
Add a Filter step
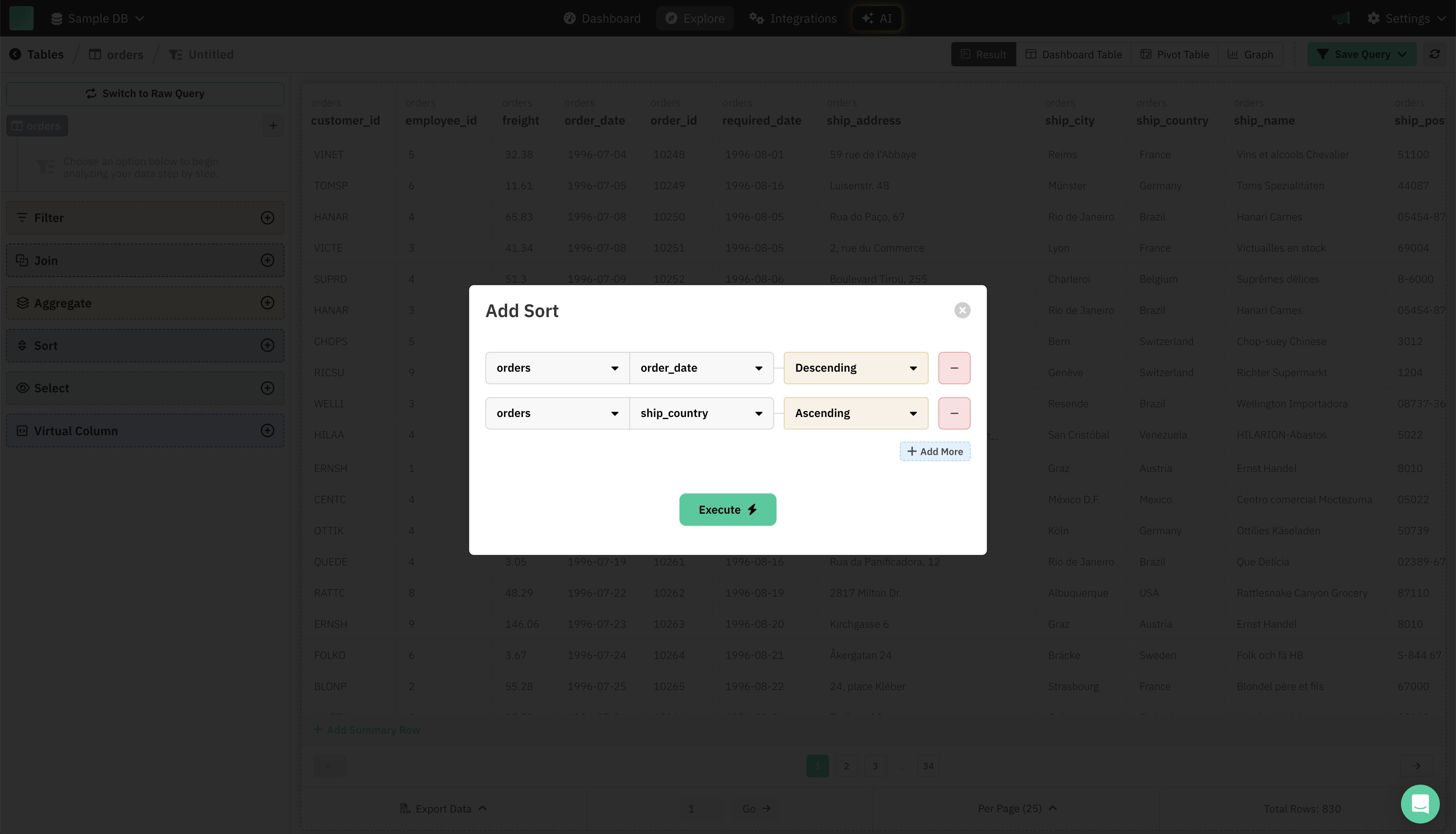click(x=267, y=218)
